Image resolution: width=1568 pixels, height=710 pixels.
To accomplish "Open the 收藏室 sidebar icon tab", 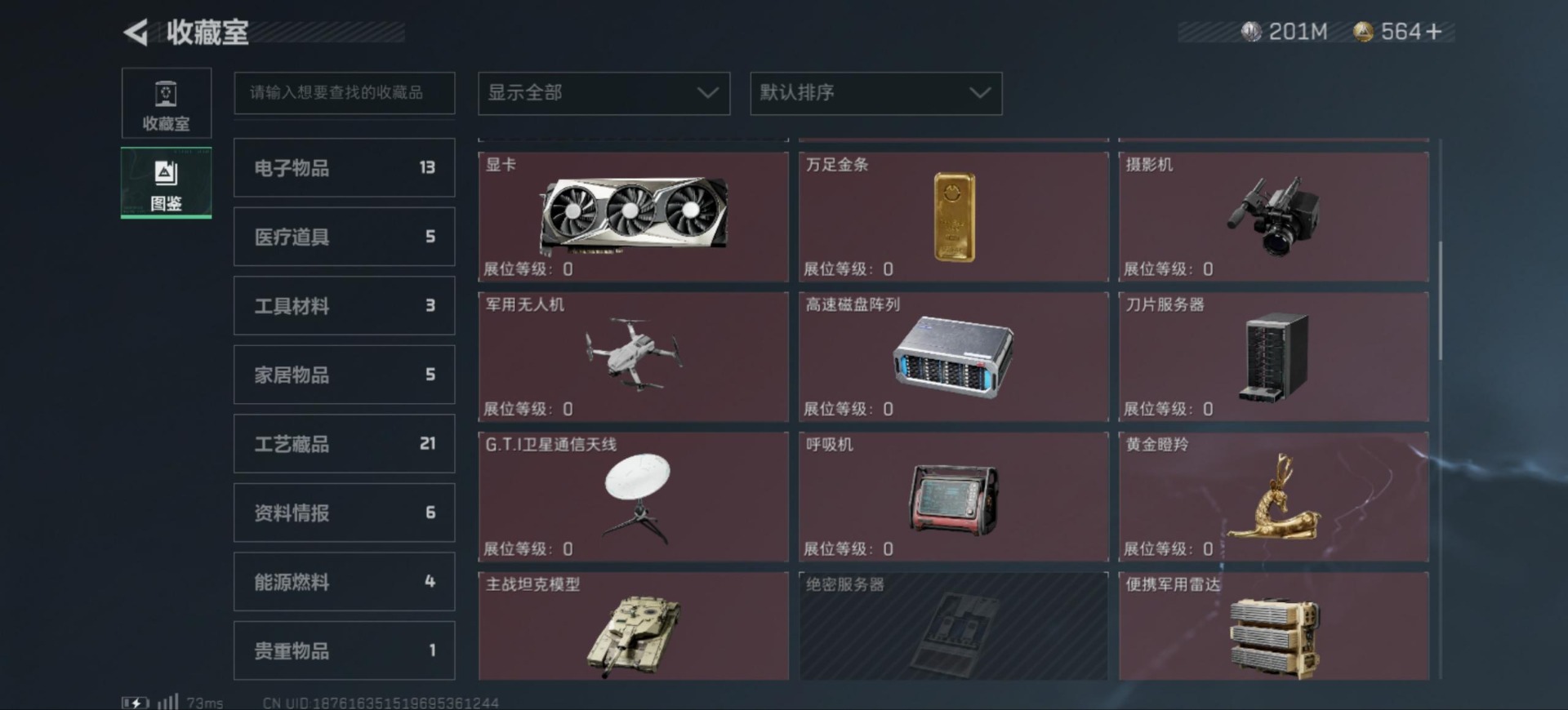I will pos(167,103).
